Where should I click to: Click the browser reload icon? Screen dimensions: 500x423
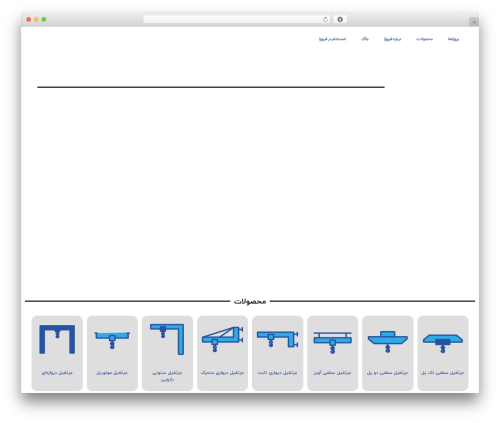click(x=325, y=20)
